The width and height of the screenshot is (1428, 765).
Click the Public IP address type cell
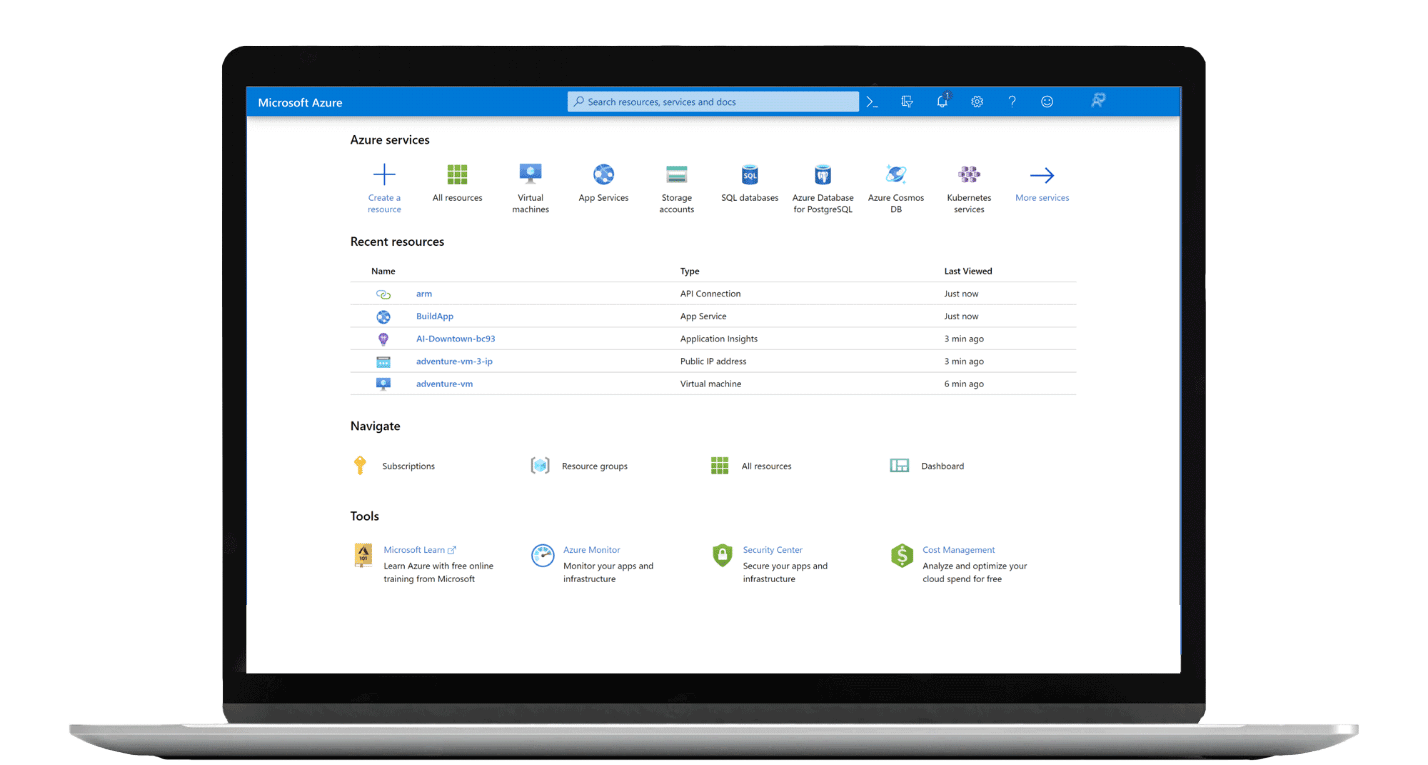pyautogui.click(x=713, y=361)
